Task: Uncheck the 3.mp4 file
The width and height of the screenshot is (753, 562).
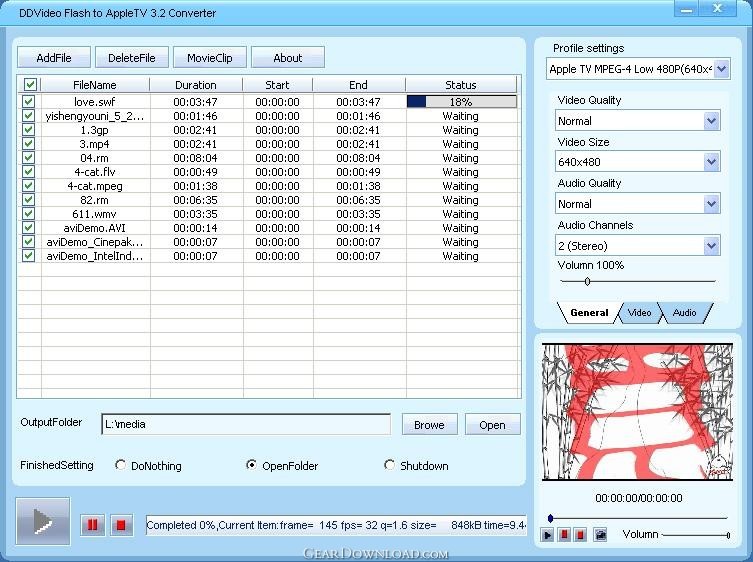Action: (x=28, y=144)
